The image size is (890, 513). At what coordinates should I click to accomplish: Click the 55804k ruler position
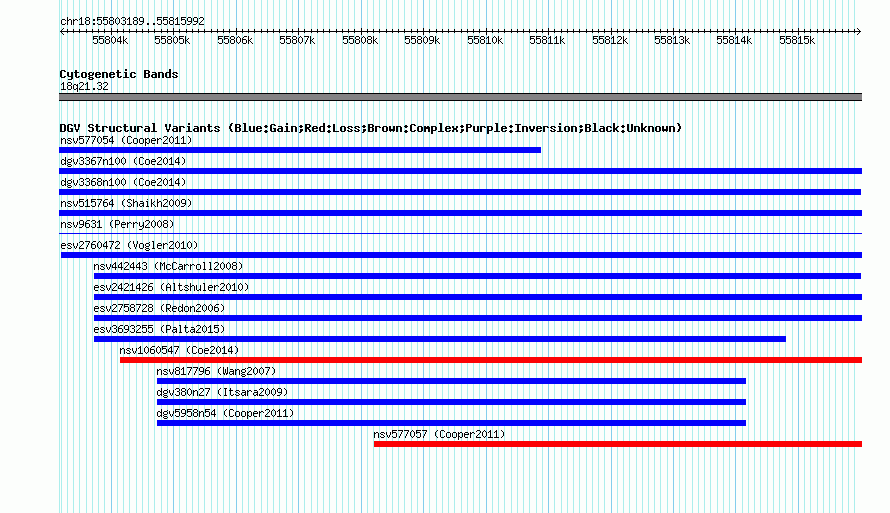click(x=110, y=40)
